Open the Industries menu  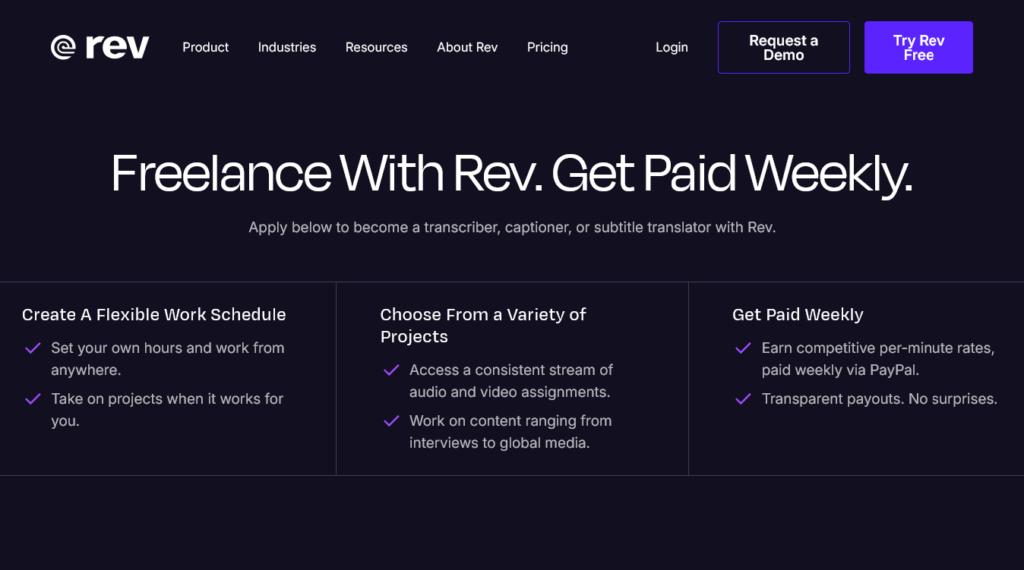point(287,47)
